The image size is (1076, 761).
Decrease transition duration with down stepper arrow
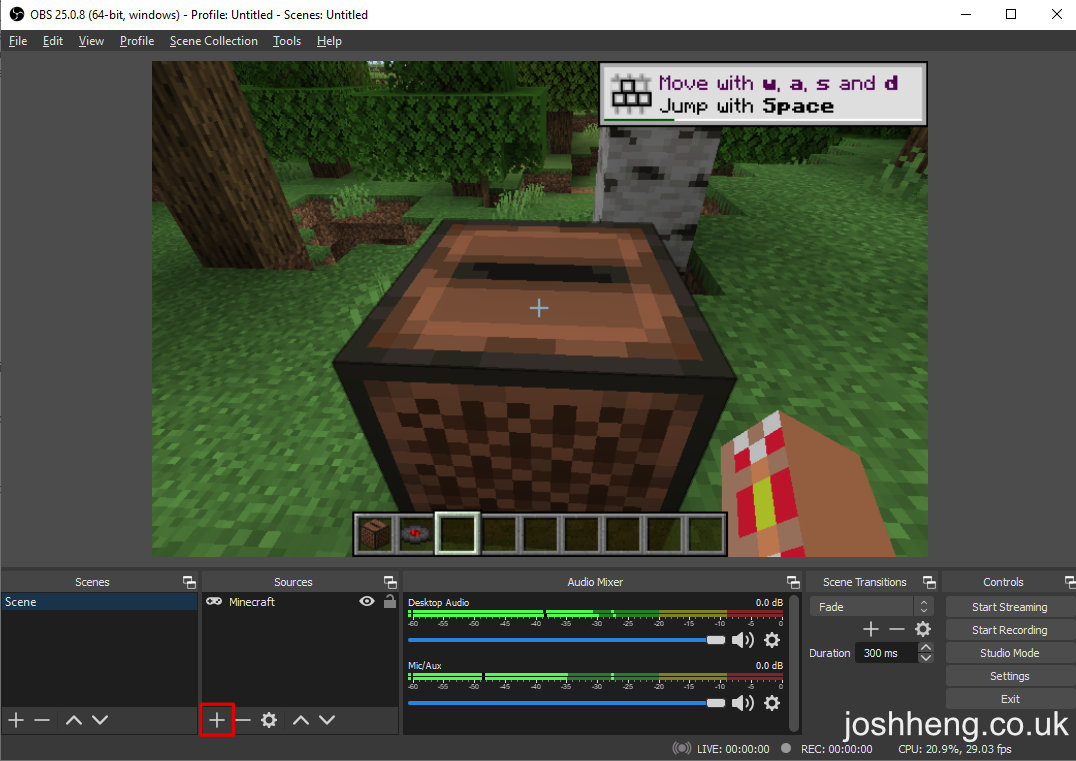(x=925, y=658)
